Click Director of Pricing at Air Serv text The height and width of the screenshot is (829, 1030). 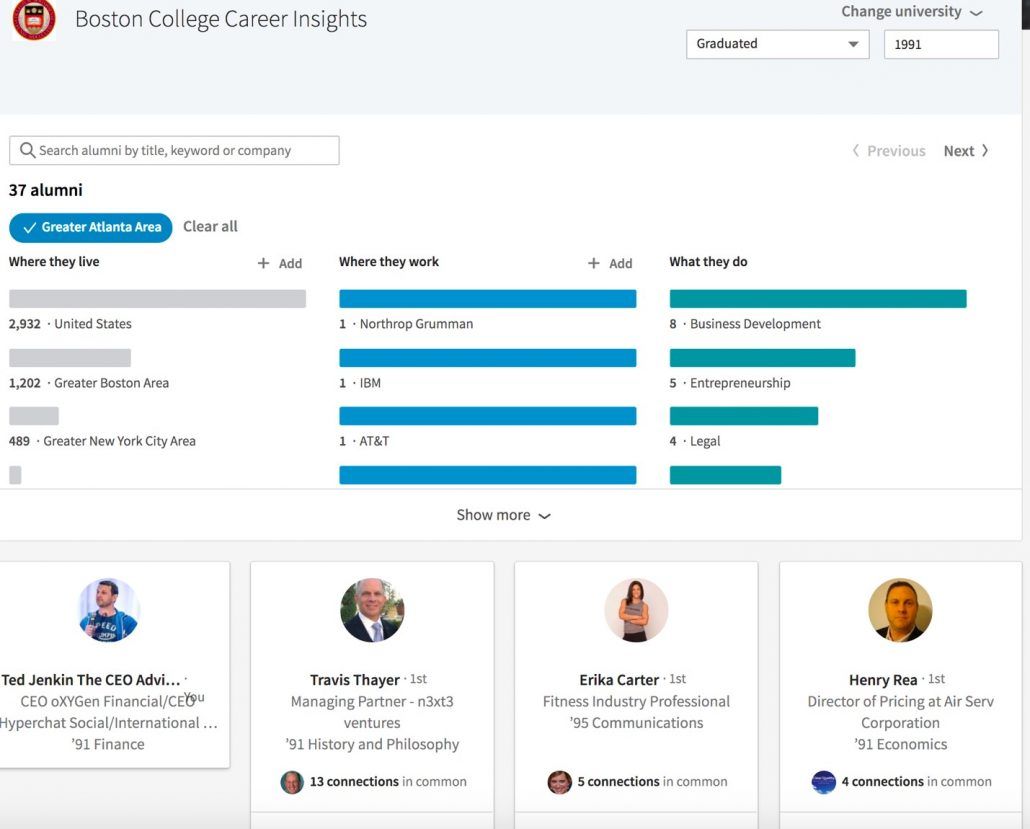901,712
